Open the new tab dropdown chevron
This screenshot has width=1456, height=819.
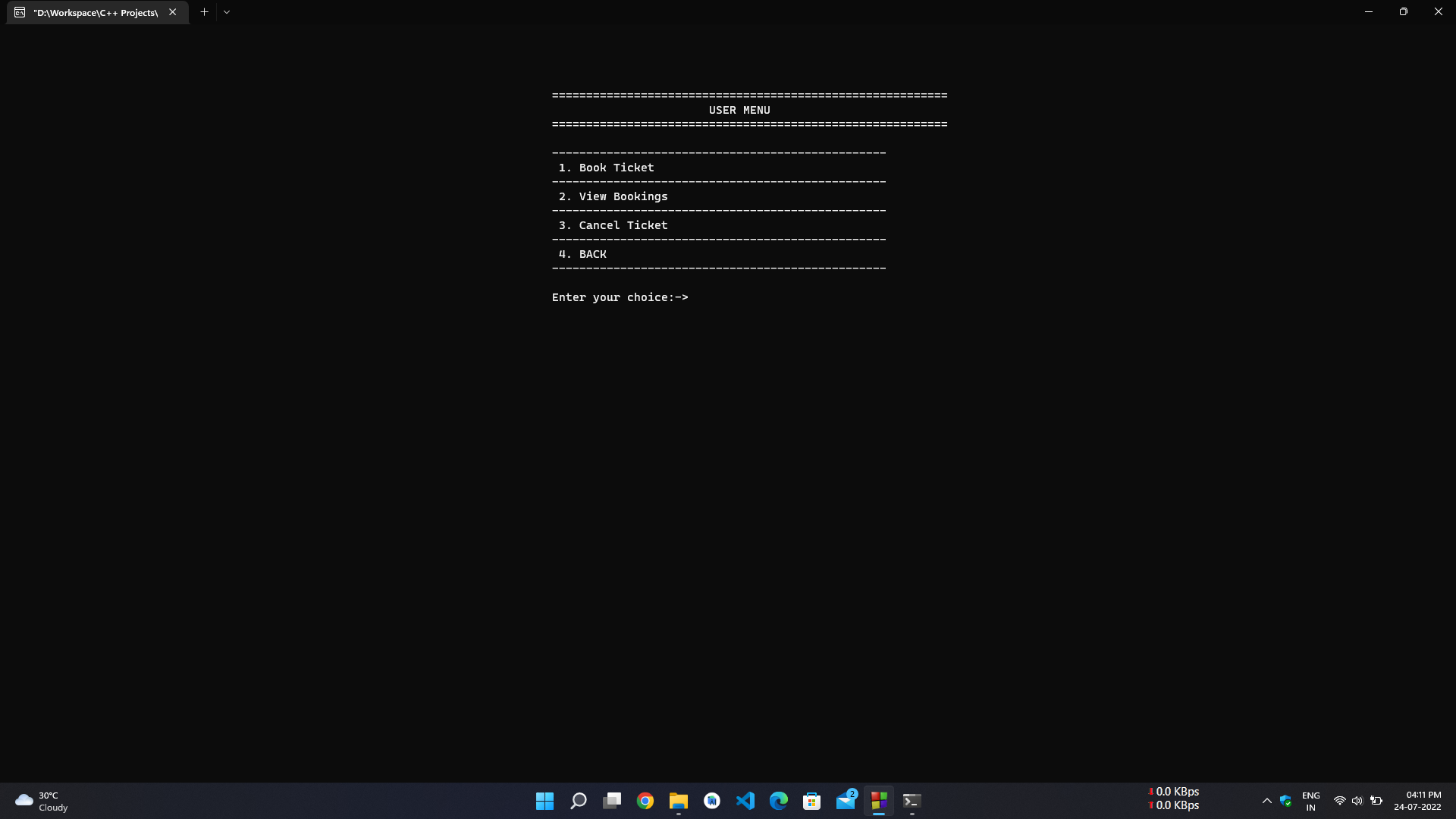tap(227, 12)
